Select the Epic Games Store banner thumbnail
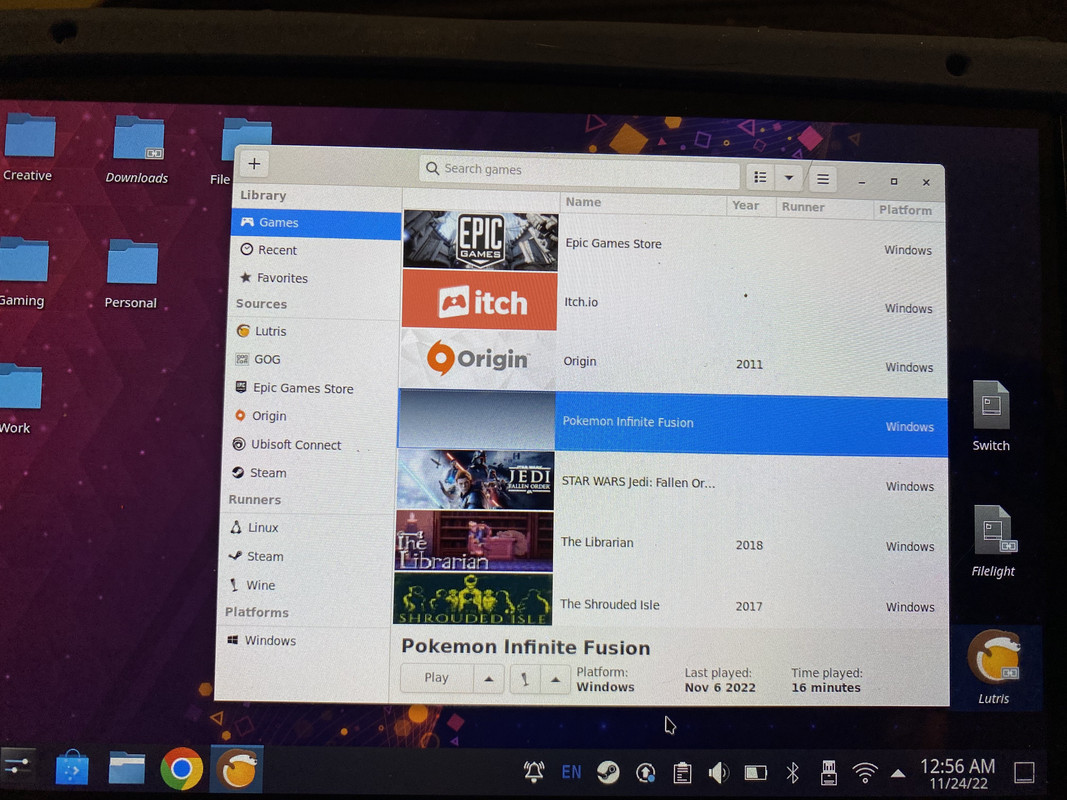The image size is (1067, 800). pyautogui.click(x=480, y=239)
